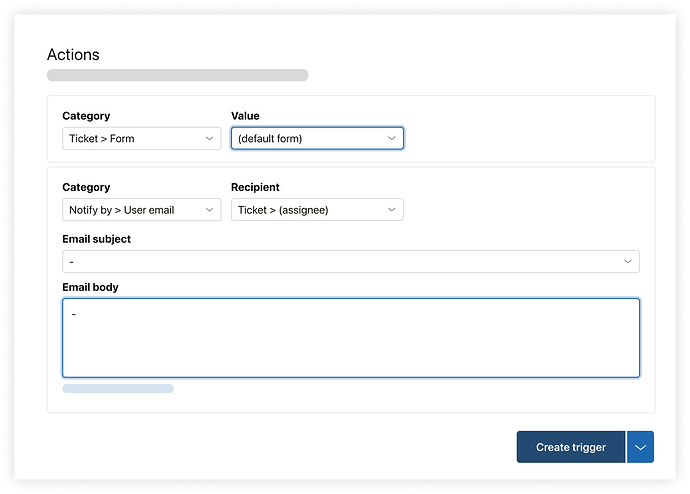Click the 'Email body' label
This screenshot has width=690, height=494.
coord(90,287)
